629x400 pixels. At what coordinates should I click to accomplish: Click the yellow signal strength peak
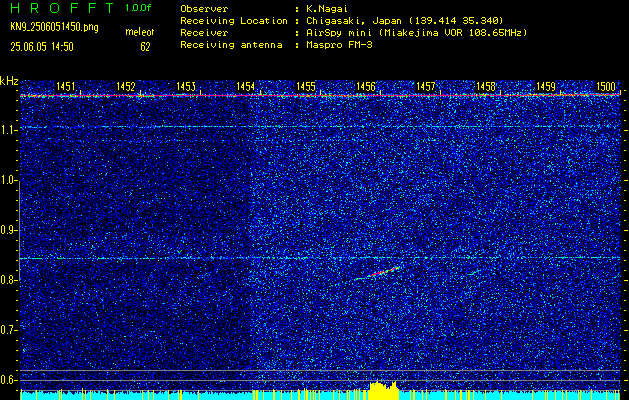(383, 390)
